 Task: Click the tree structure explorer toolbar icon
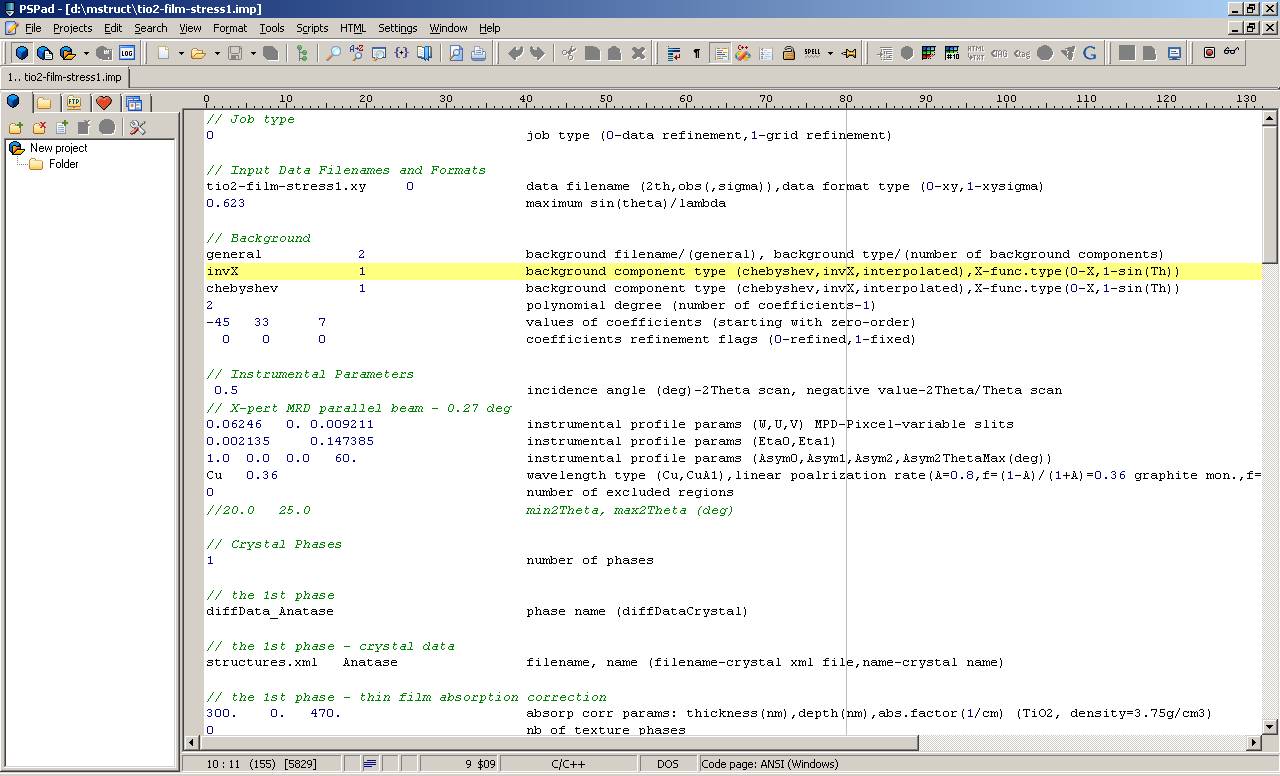click(x=303, y=53)
